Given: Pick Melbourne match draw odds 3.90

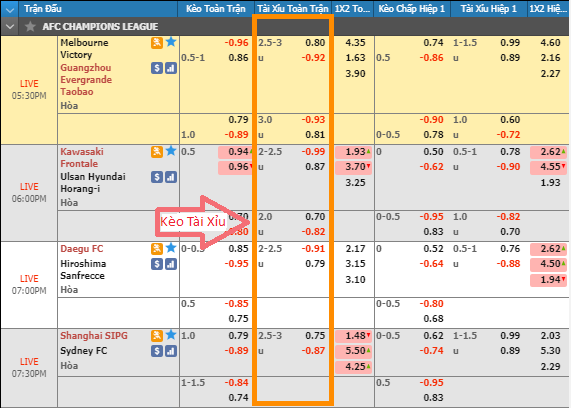Looking at the screenshot, I should 355,74.
